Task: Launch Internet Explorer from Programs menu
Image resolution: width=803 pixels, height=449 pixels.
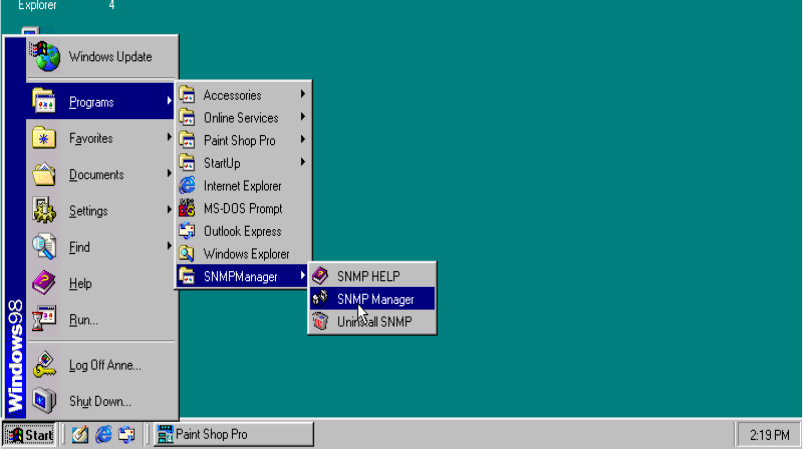Action: (x=243, y=185)
